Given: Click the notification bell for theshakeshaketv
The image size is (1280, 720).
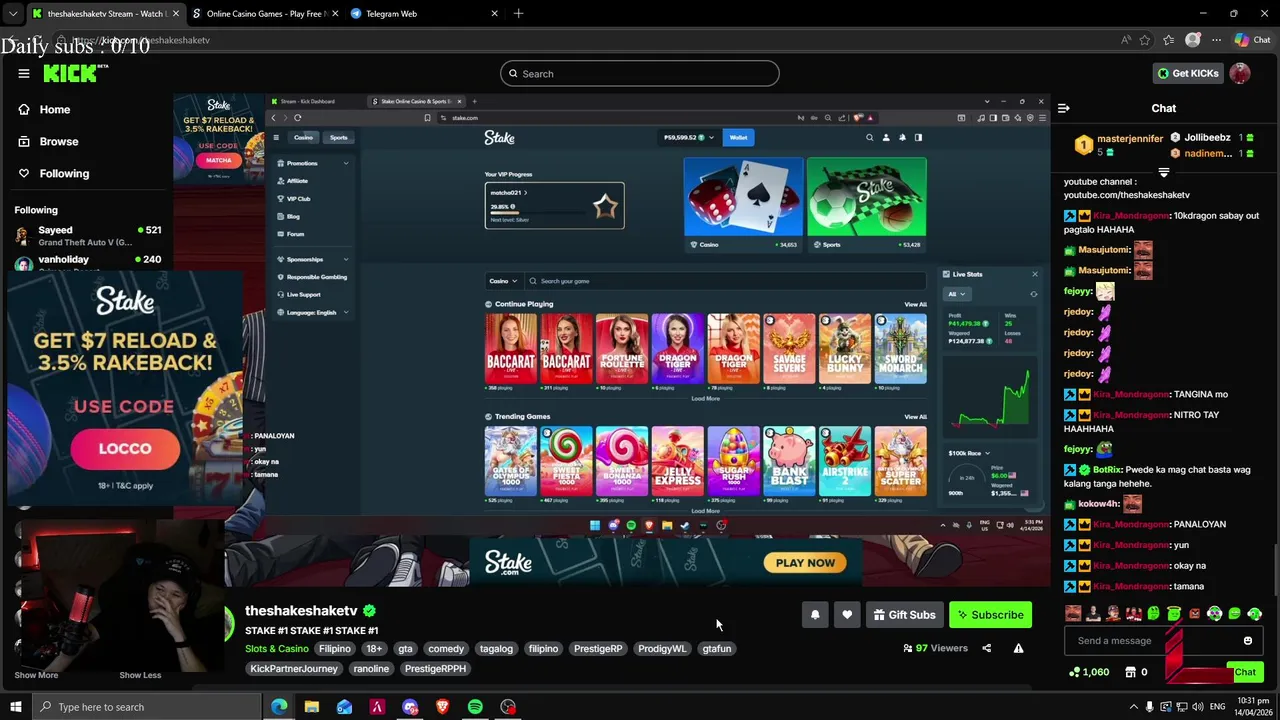Looking at the screenshot, I should (815, 615).
